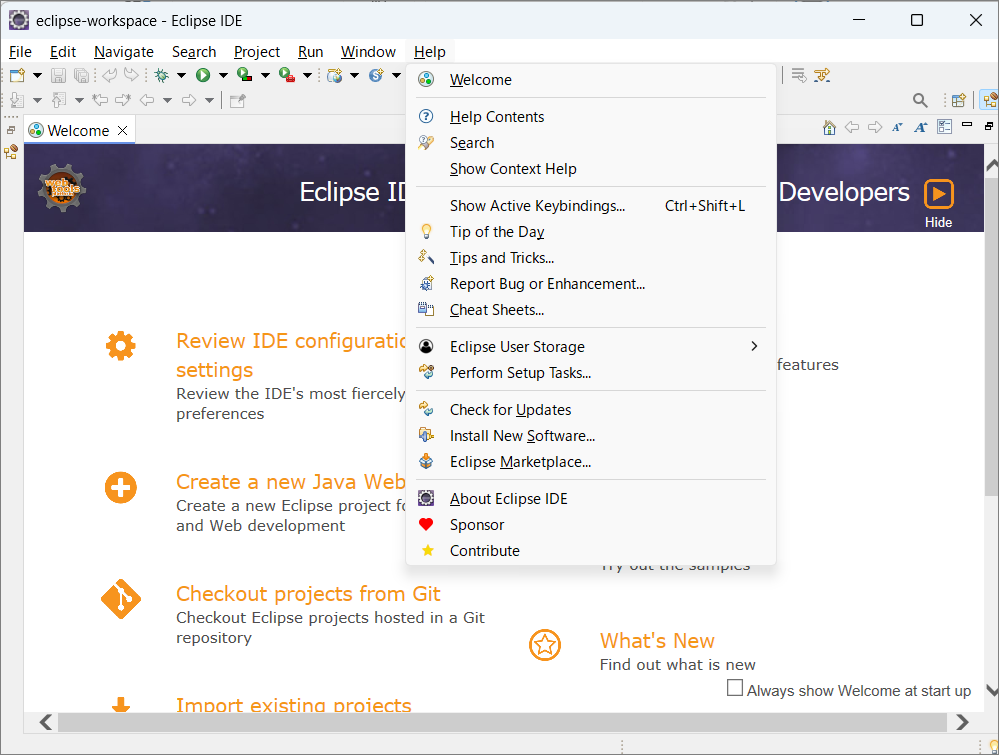This screenshot has width=999, height=755.
Task: Open Next Annotation dropdown arrow
Action: (x=38, y=100)
